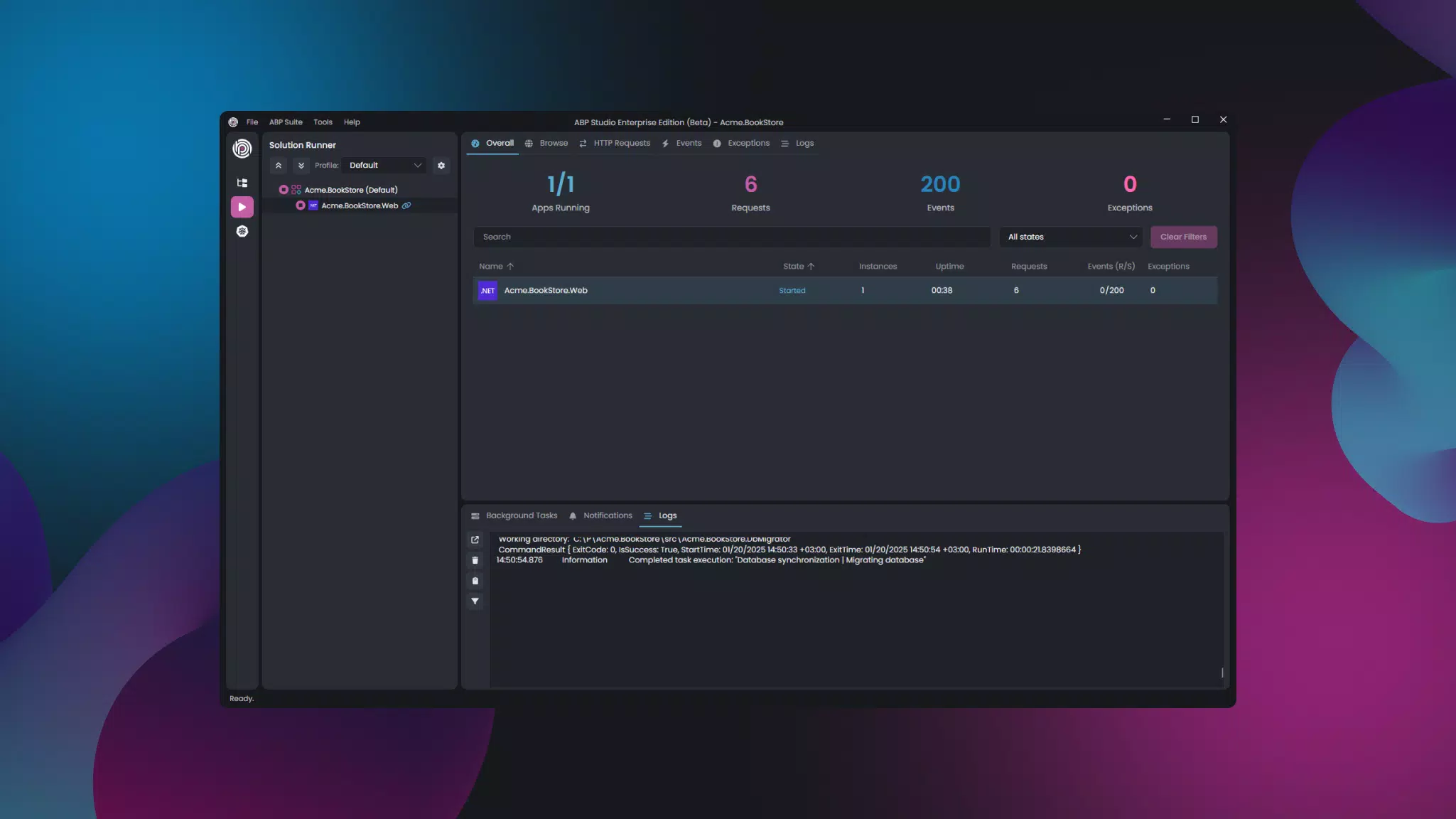Open profile settings gear icon
Image resolution: width=1456 pixels, height=819 pixels.
point(441,166)
